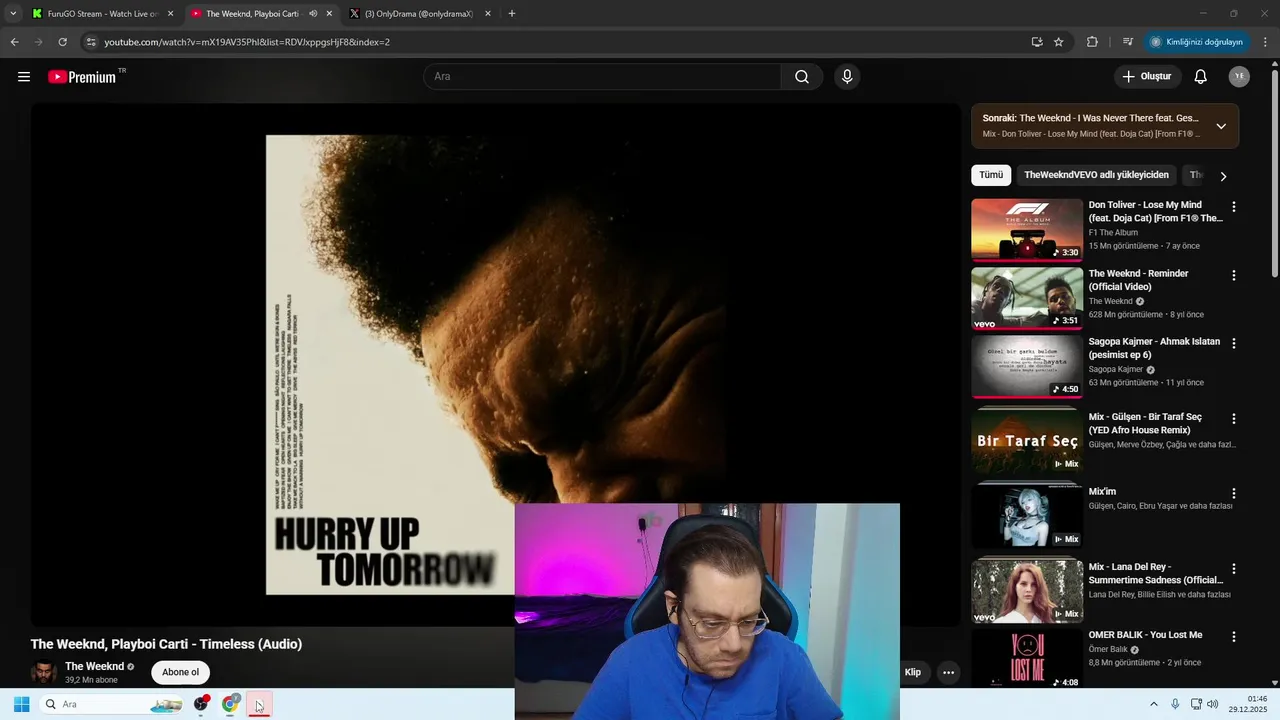The width and height of the screenshot is (1280, 720).
Task: Click Kimliğinizi doğrulayın profile button
Action: point(1196,42)
